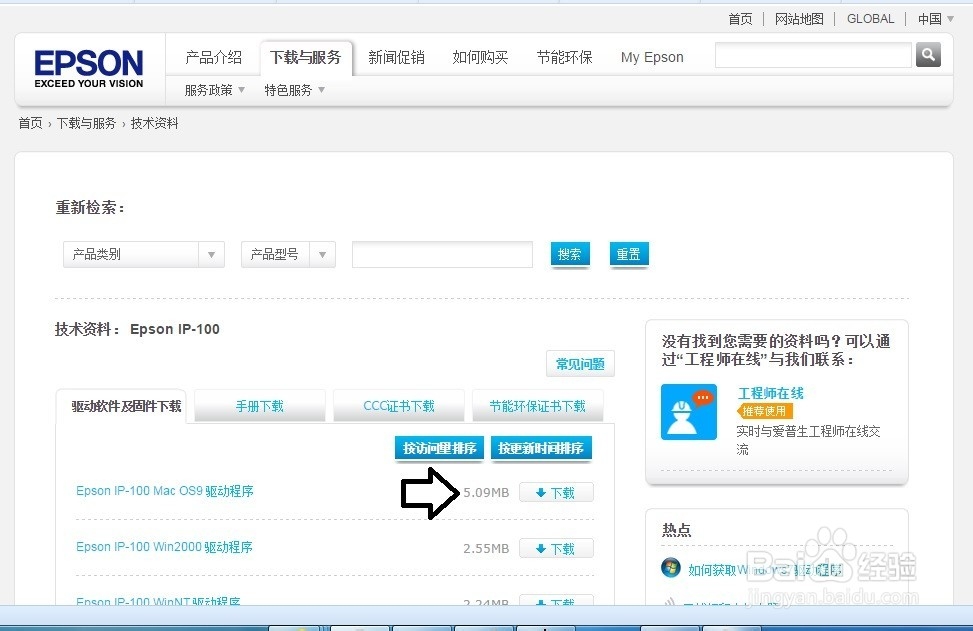Open the 特色服务 dropdown menu
The width and height of the screenshot is (973, 631).
pyautogui.click(x=294, y=91)
